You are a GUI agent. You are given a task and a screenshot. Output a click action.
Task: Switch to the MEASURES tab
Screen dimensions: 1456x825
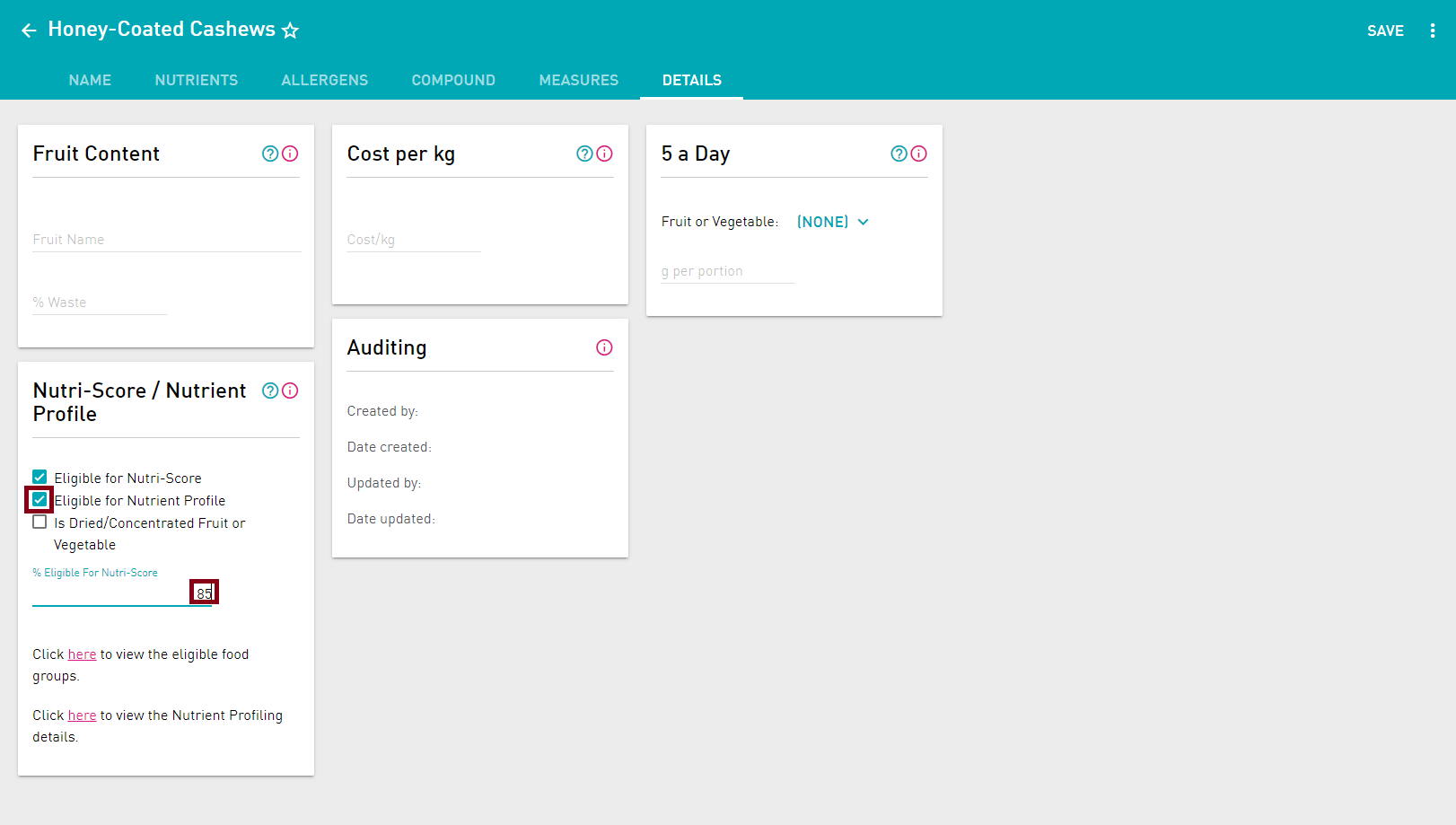point(579,80)
